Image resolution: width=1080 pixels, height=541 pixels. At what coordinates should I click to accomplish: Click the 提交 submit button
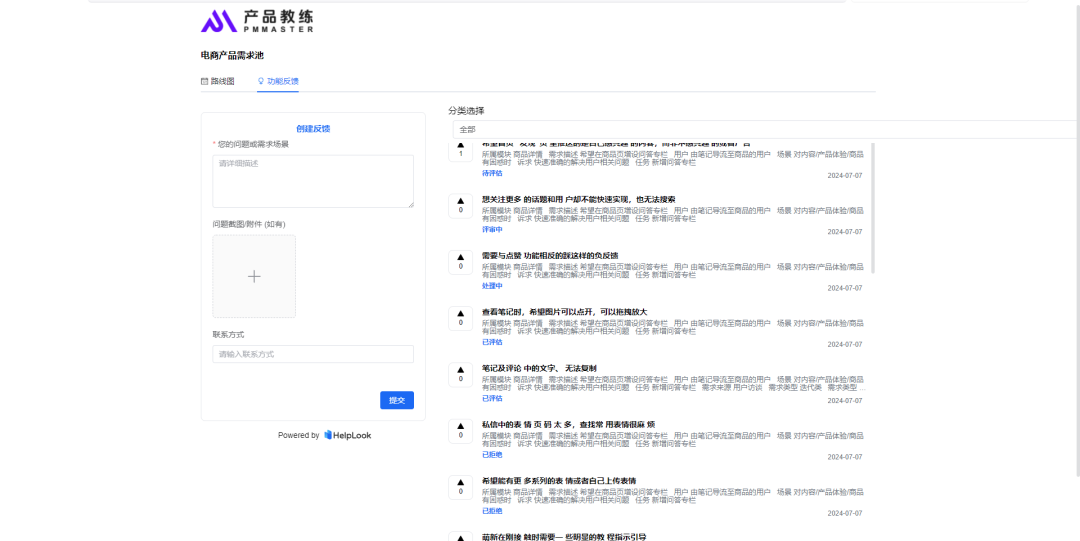397,400
